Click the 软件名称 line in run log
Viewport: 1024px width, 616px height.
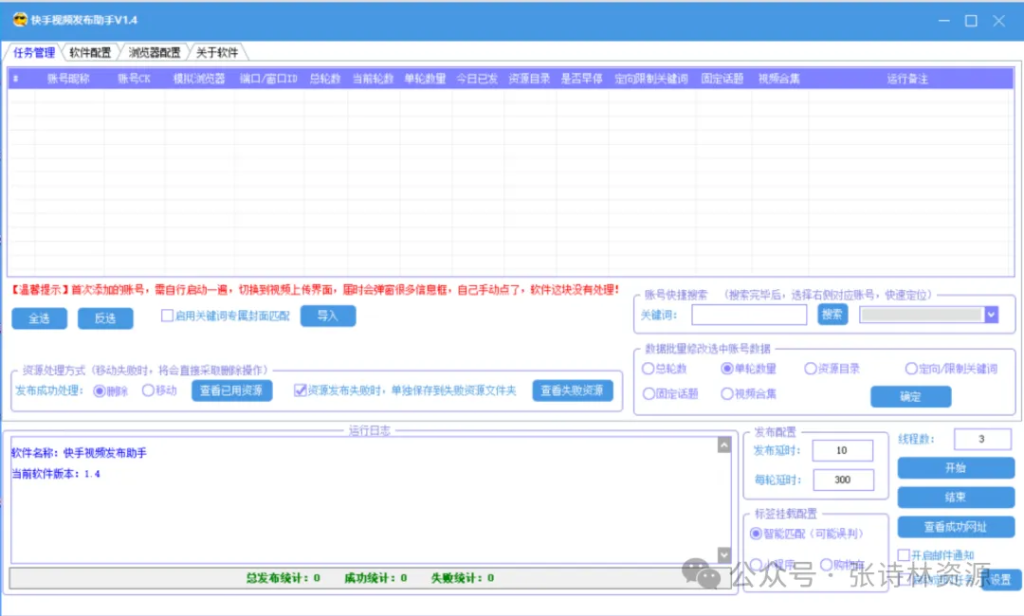79,453
